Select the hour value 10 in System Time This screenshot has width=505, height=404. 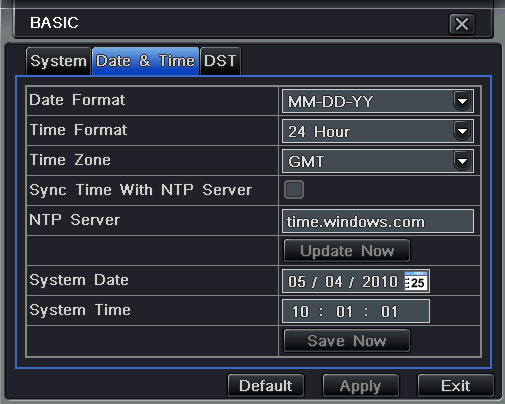pos(300,312)
